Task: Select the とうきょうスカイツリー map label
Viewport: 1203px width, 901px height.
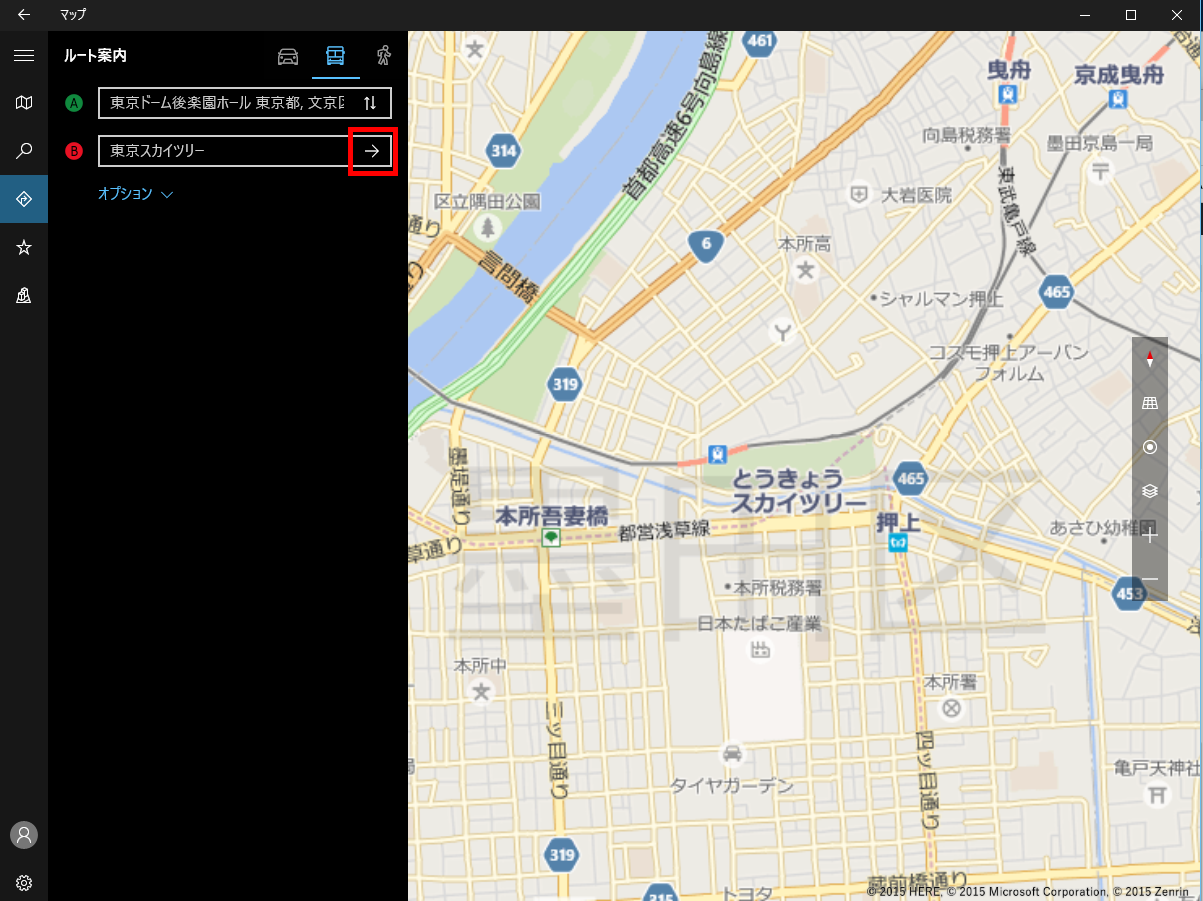Action: pos(799,490)
